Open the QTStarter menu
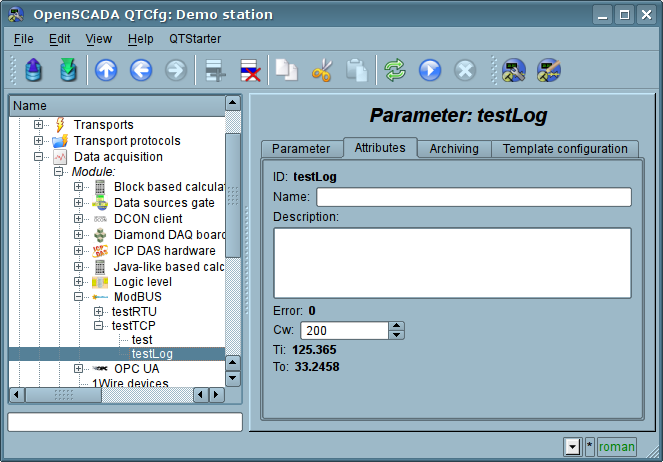The width and height of the screenshot is (663, 462). point(195,38)
